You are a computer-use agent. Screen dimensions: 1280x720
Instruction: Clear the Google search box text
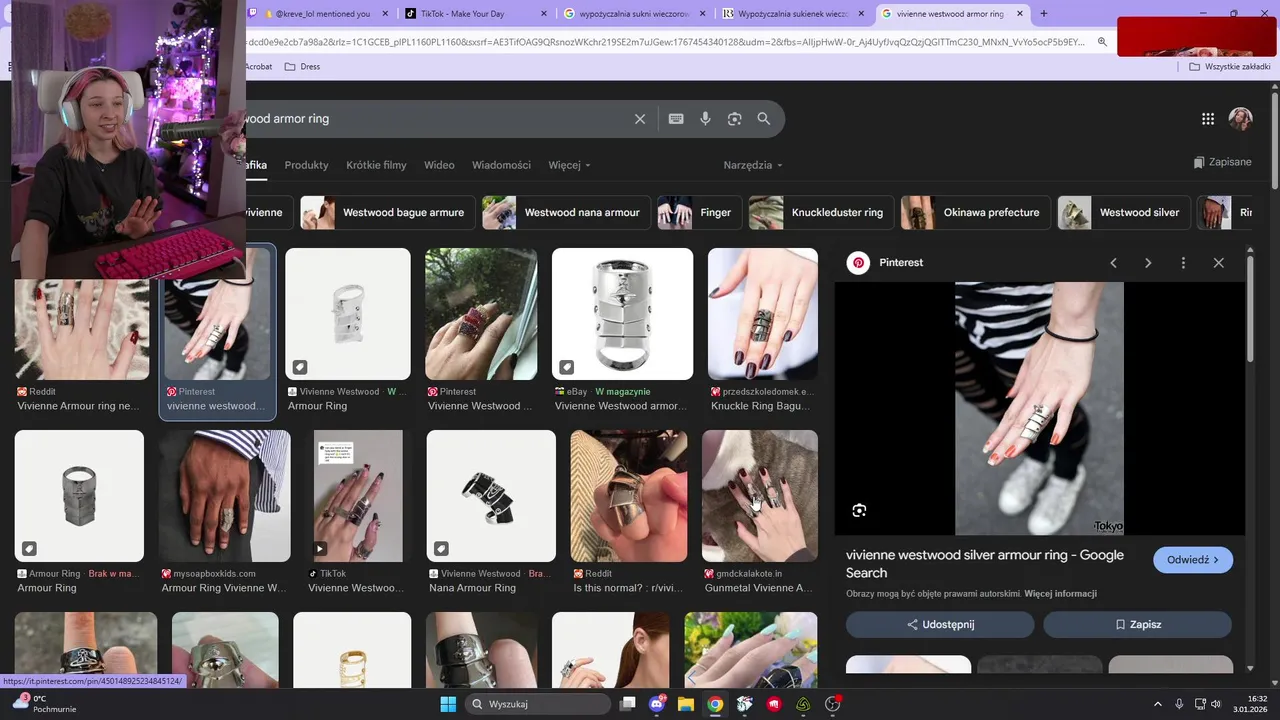tap(640, 119)
